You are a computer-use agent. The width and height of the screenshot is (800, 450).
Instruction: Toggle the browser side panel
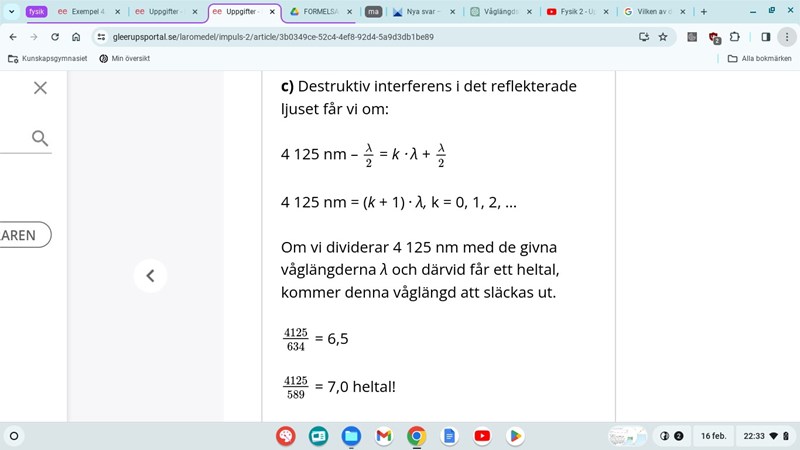(765, 37)
